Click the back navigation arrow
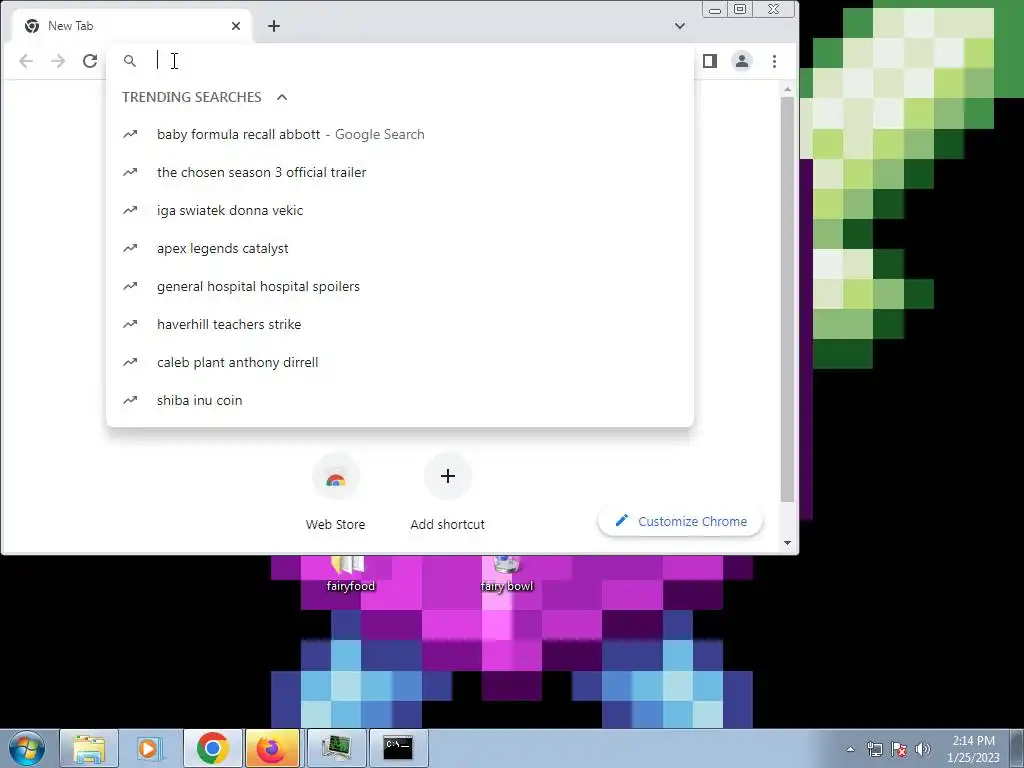The width and height of the screenshot is (1024, 768). 26,61
